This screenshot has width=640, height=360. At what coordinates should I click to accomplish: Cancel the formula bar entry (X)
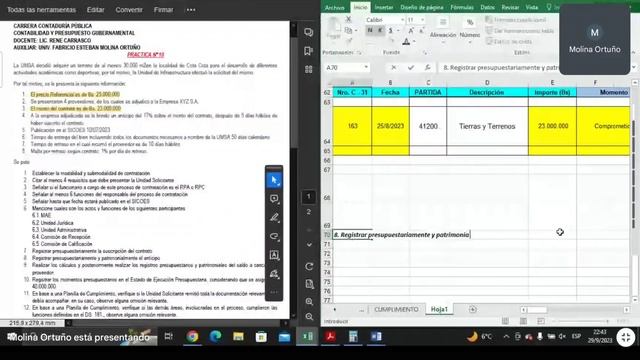[x=393, y=67]
